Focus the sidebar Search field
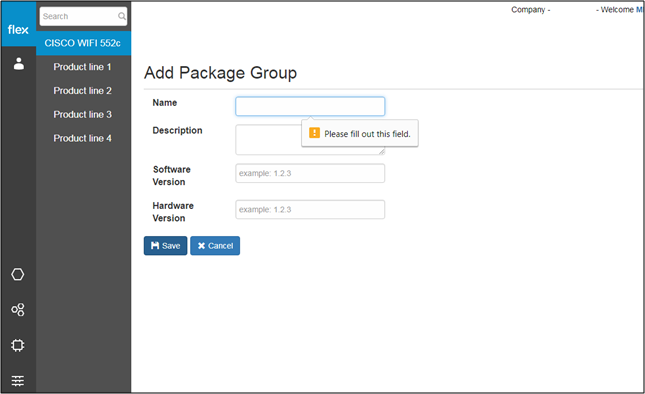 coord(83,16)
